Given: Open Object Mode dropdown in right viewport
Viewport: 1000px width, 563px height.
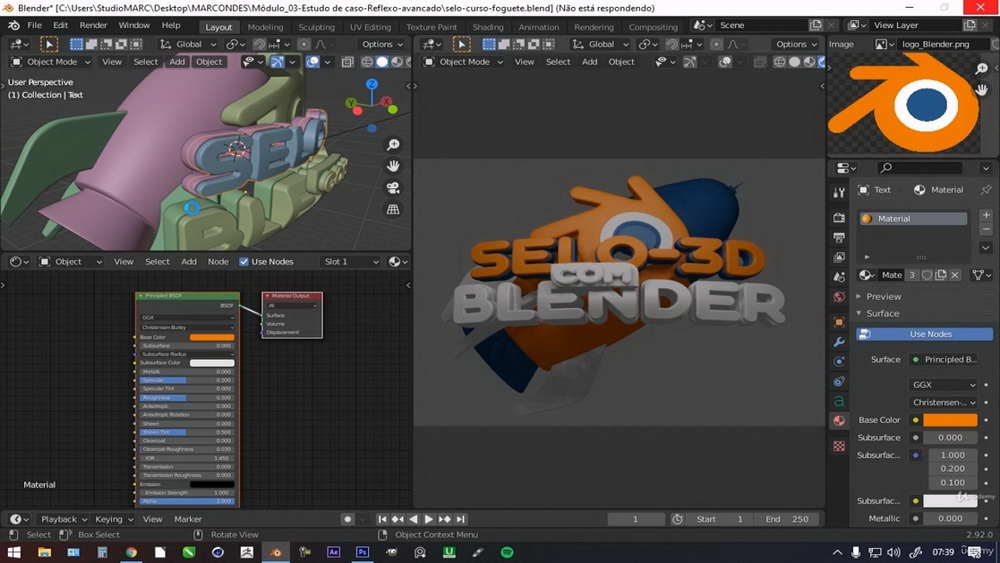Looking at the screenshot, I should [464, 62].
